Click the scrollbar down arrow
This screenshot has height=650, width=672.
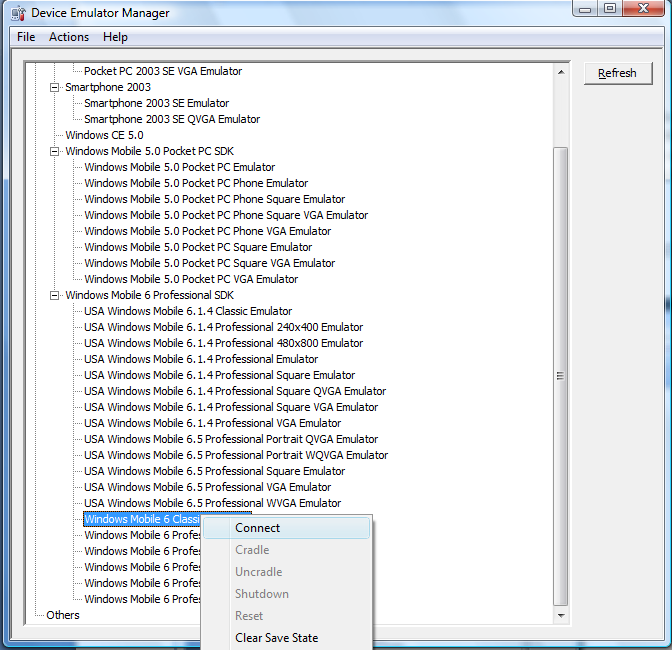click(x=561, y=615)
